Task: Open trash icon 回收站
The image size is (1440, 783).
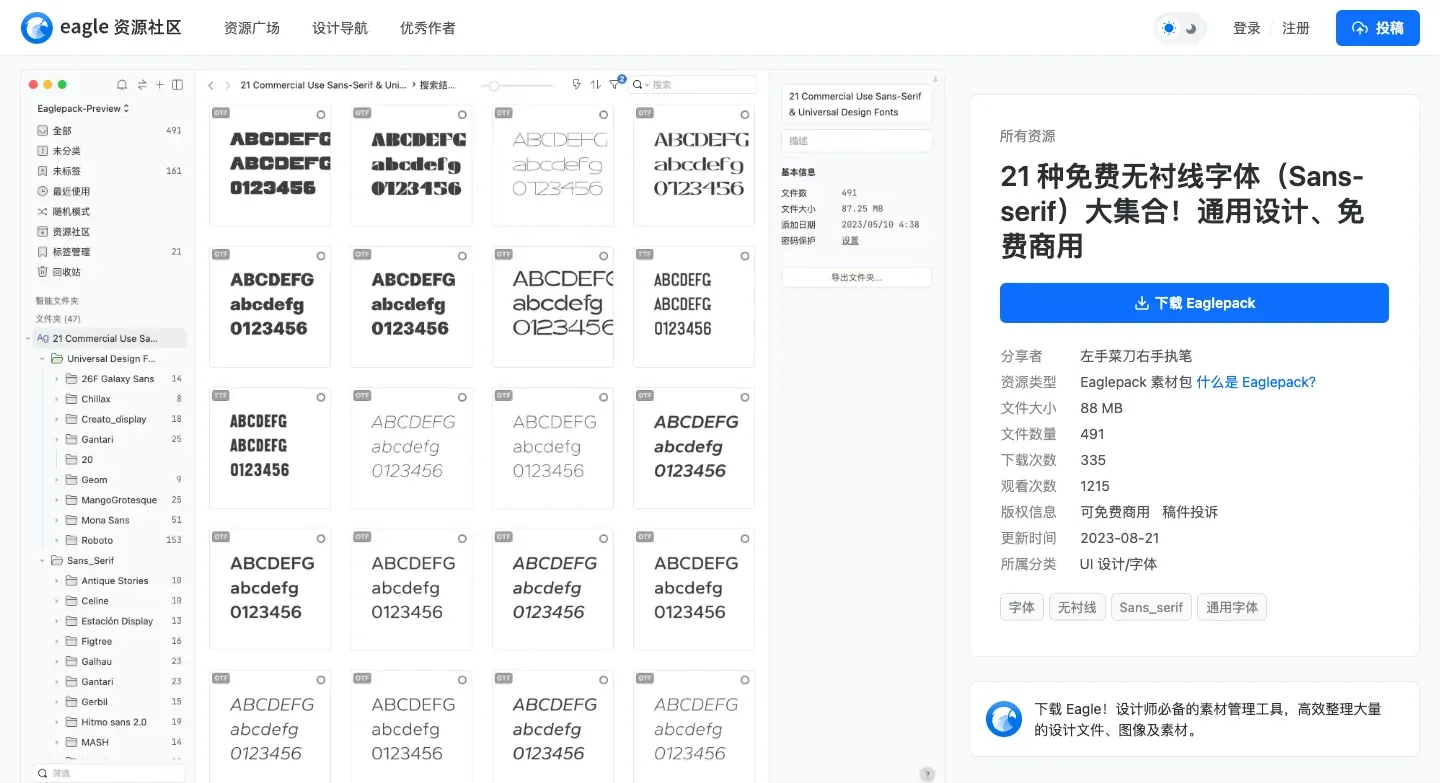Action: tap(42, 271)
